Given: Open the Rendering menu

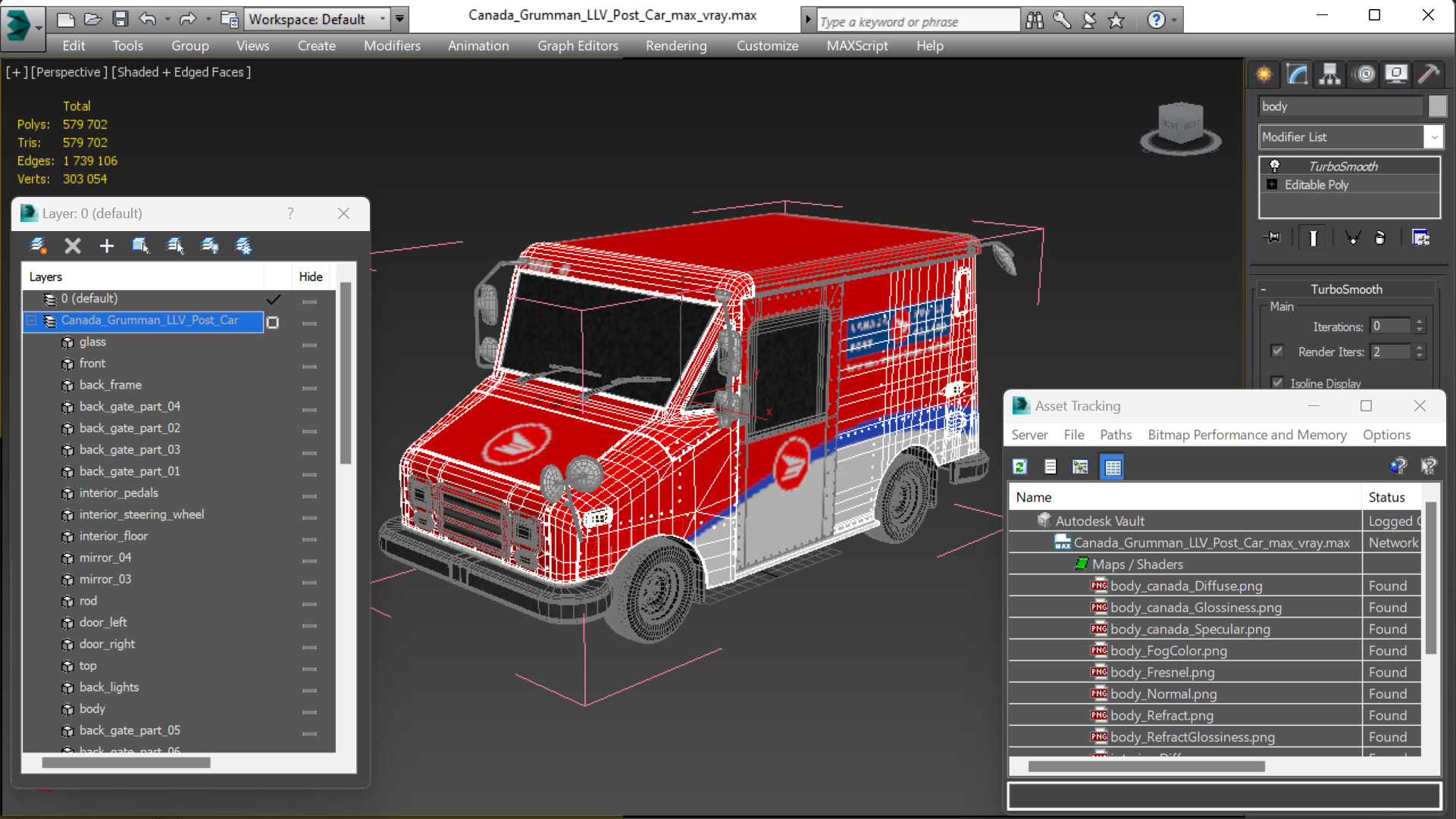Looking at the screenshot, I should click(676, 45).
